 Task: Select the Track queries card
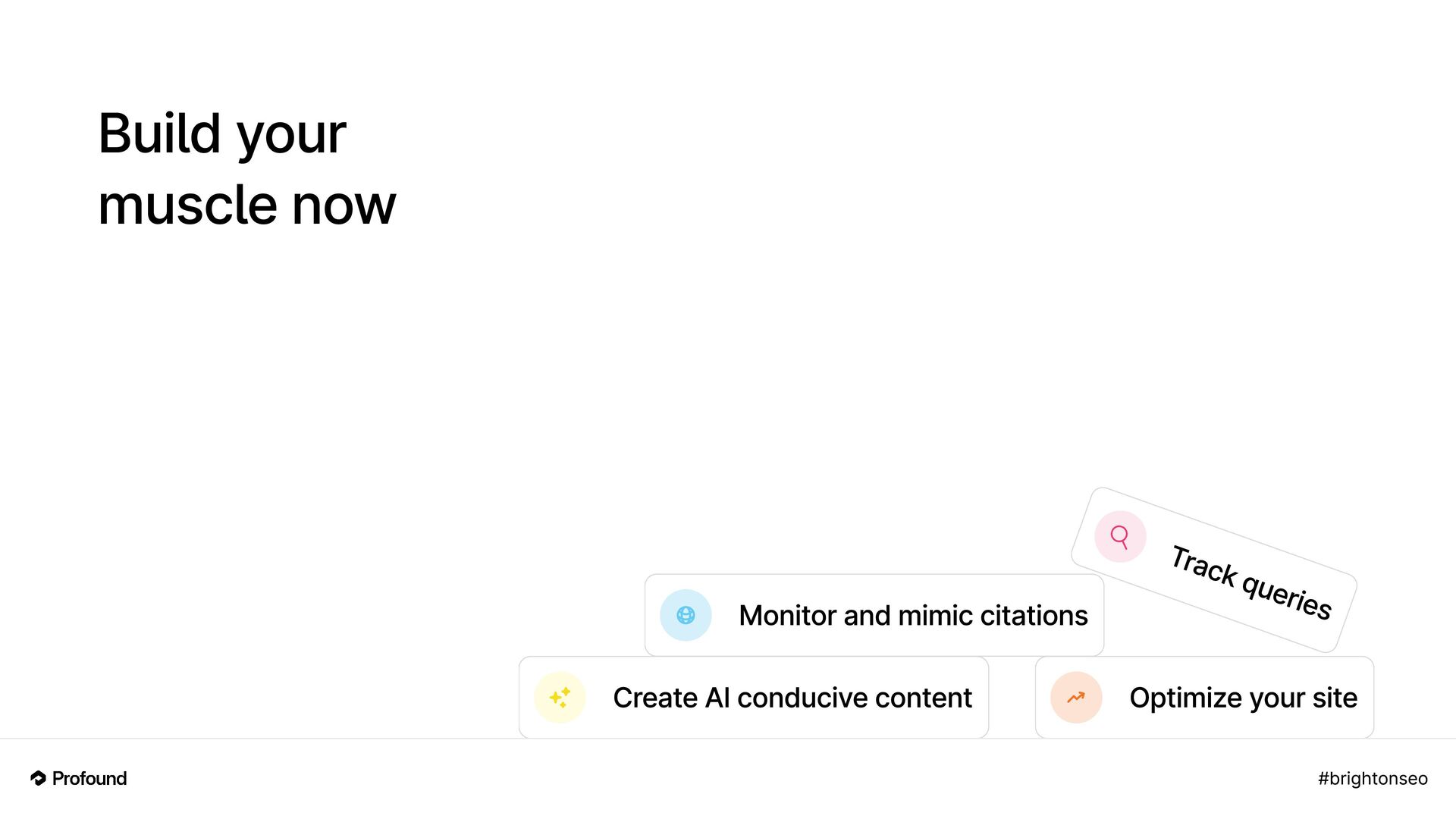1213,570
